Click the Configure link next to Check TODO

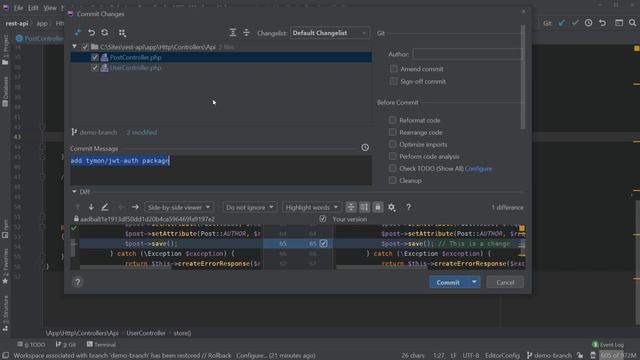[478, 169]
